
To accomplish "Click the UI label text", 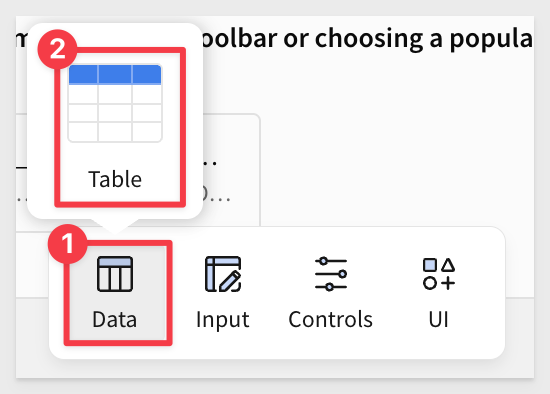I will click(439, 319).
